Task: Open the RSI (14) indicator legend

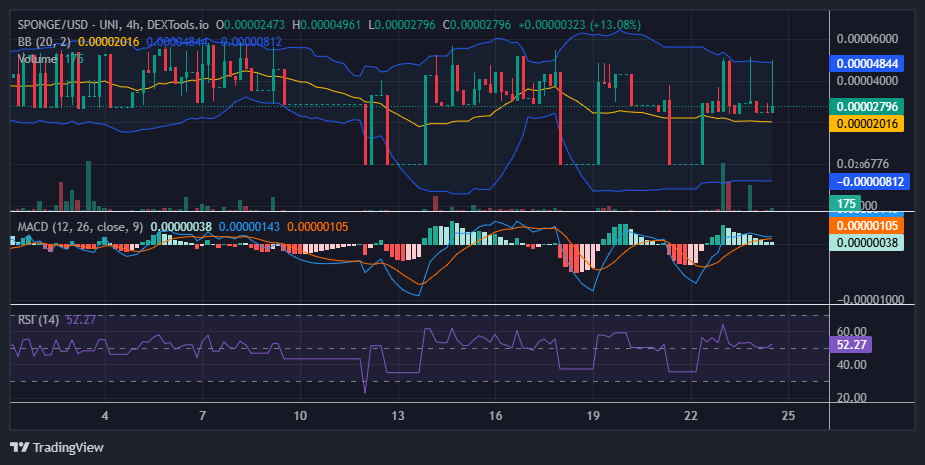Action: coord(38,320)
